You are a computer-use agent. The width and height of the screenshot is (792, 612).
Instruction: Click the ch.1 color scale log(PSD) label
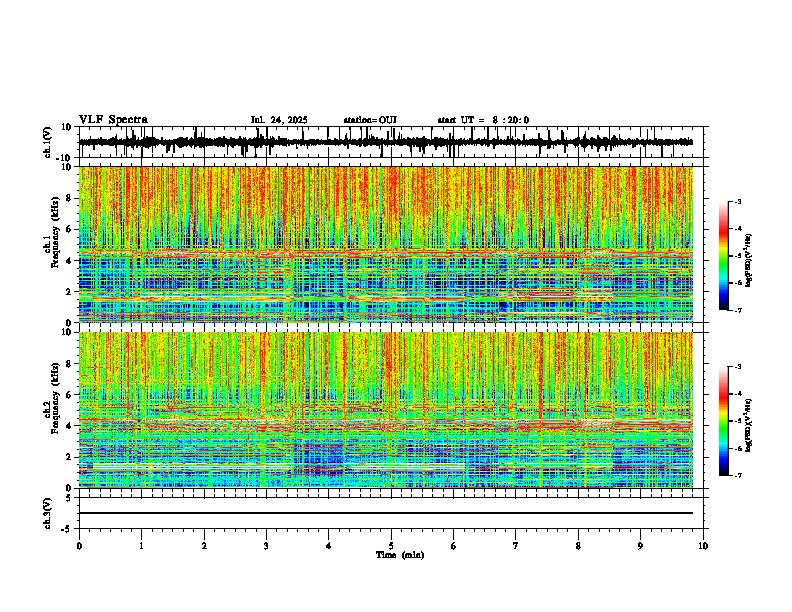pyautogui.click(x=748, y=260)
